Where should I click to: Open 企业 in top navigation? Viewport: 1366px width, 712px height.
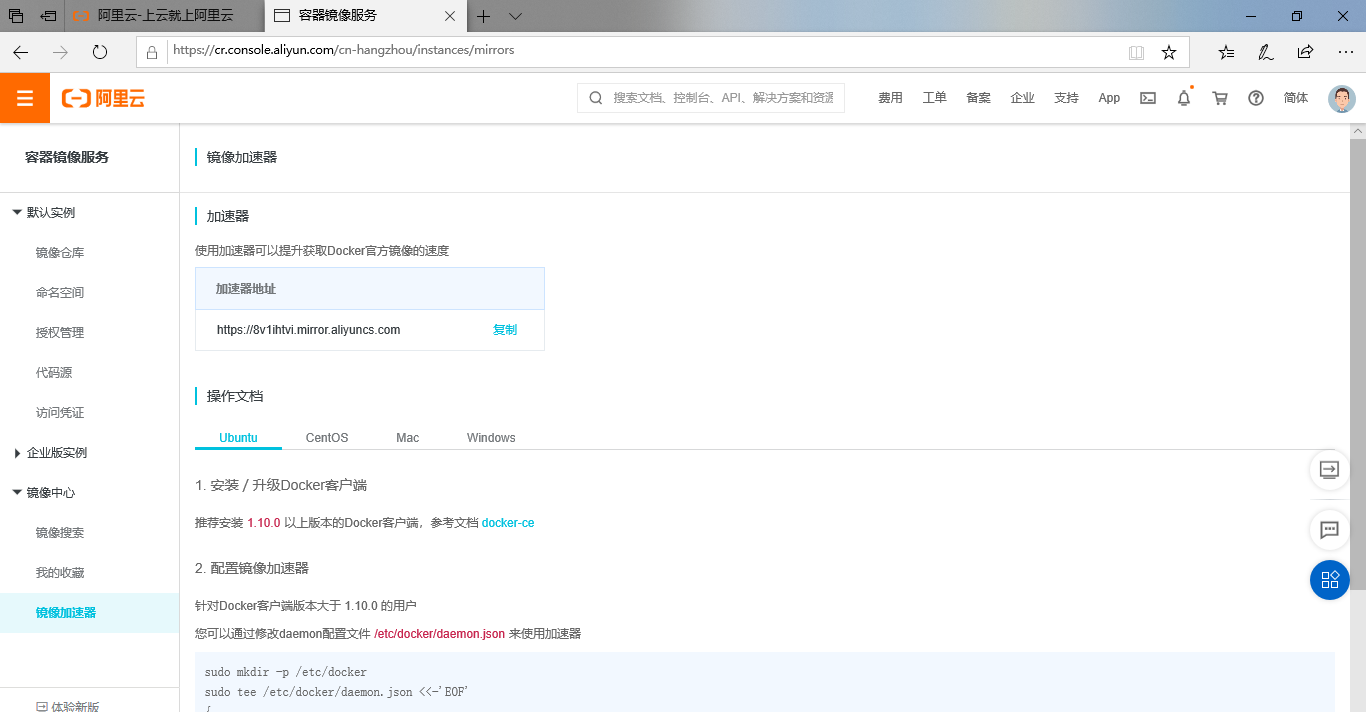[x=1022, y=98]
